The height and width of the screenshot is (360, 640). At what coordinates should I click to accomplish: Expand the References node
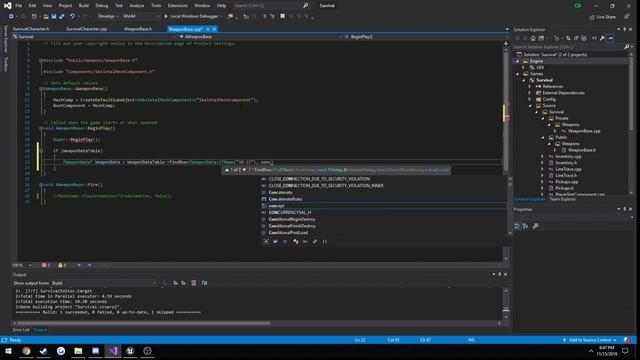[x=530, y=87]
